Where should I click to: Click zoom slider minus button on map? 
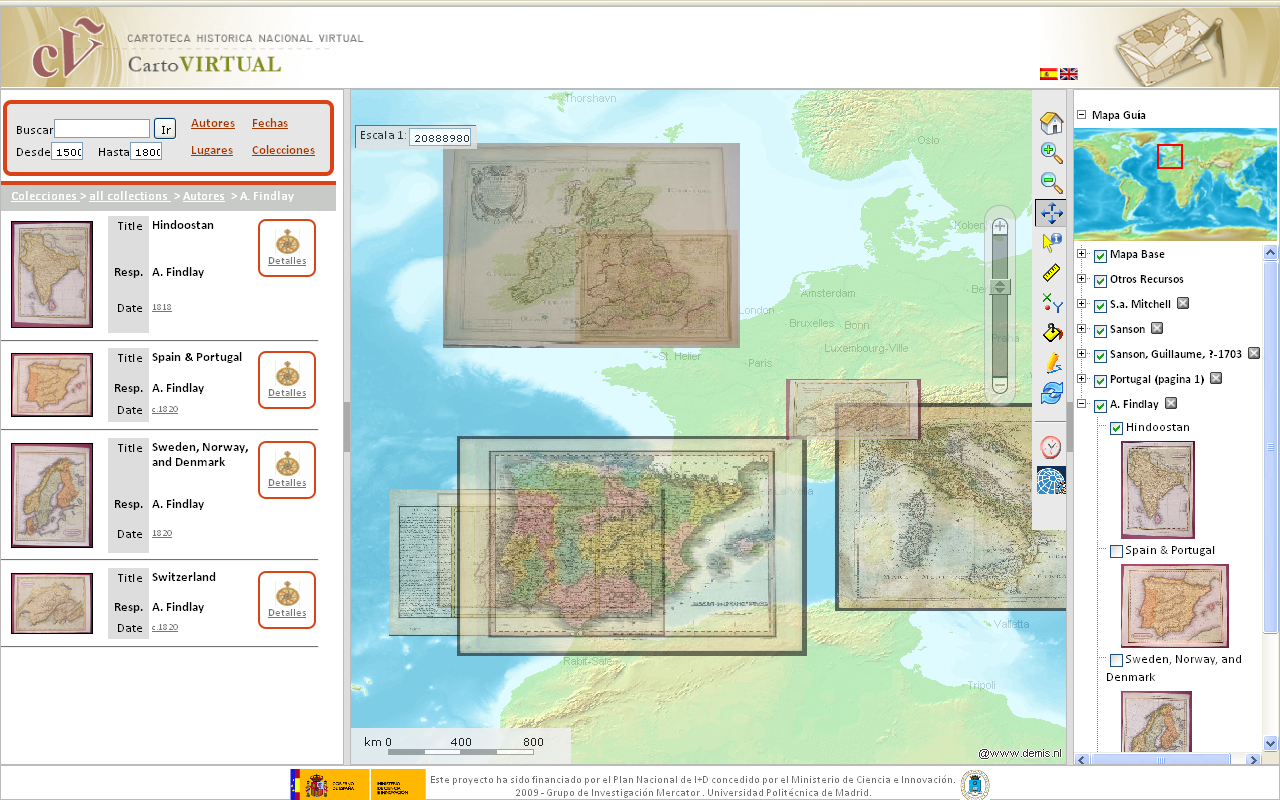point(999,384)
